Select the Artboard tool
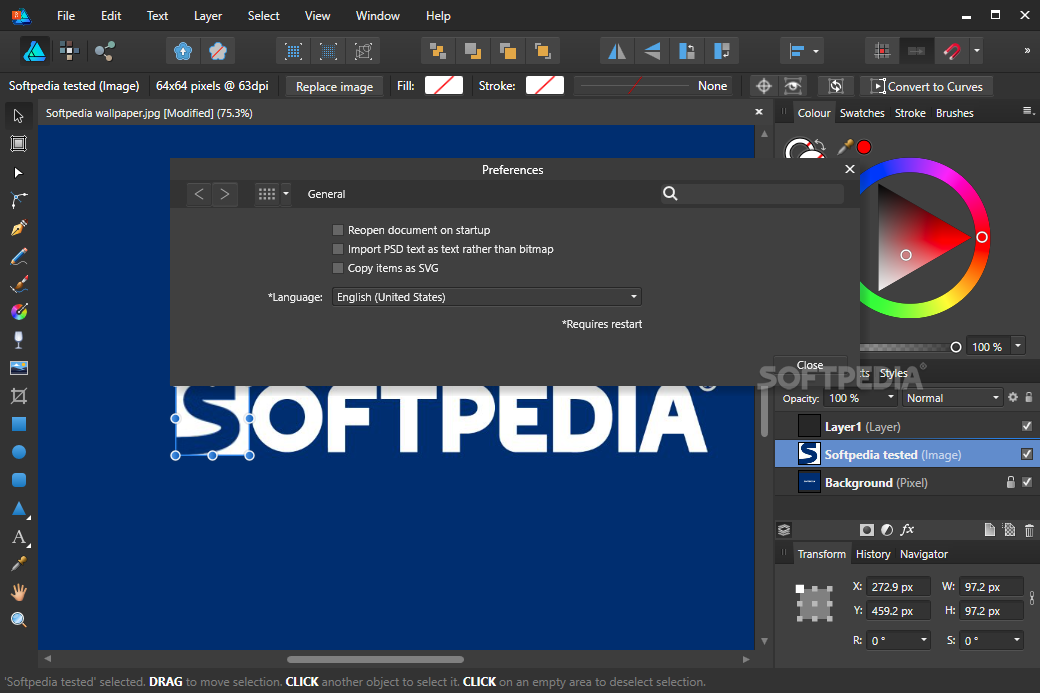The height and width of the screenshot is (693, 1040). (x=19, y=144)
